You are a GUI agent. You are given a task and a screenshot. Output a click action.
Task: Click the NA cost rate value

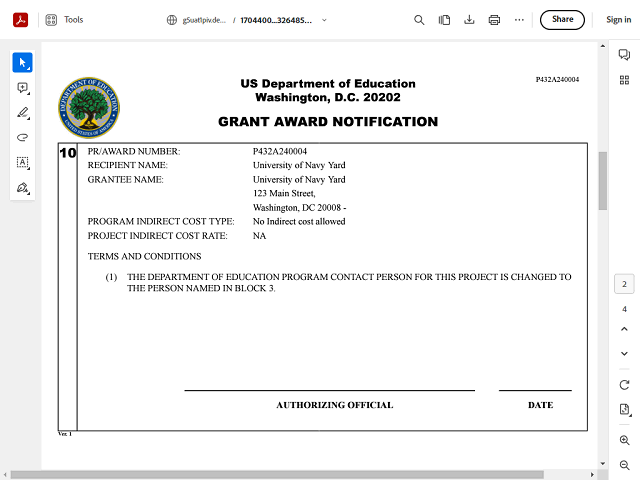click(x=259, y=236)
